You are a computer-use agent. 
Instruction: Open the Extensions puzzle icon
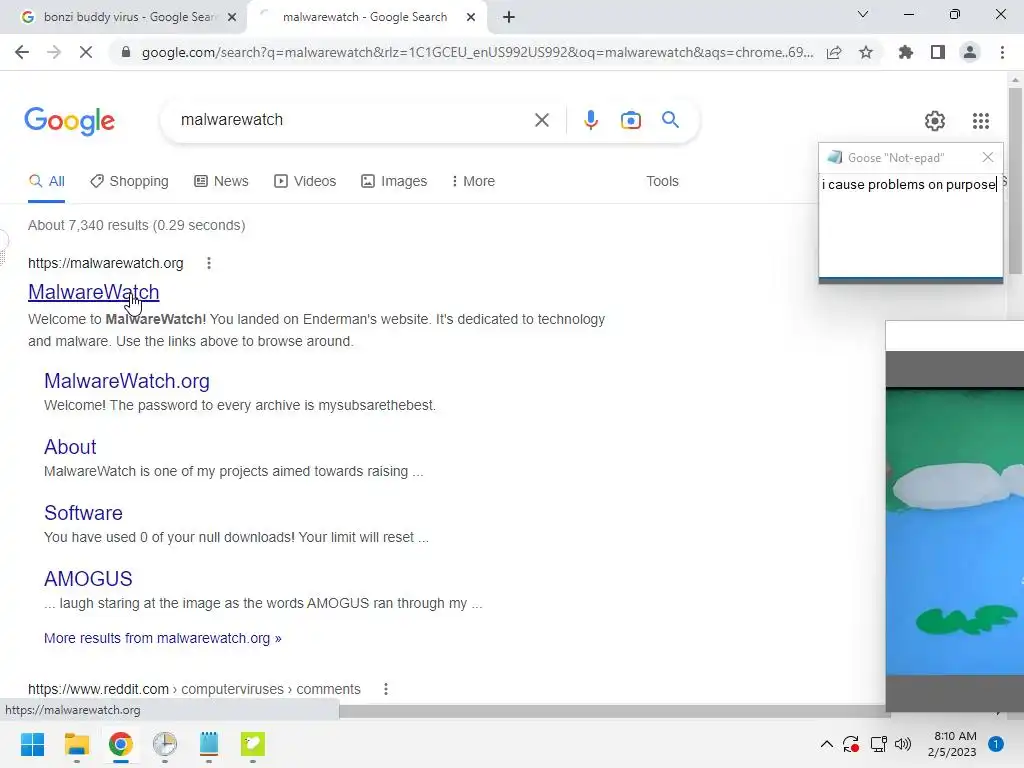pos(906,52)
